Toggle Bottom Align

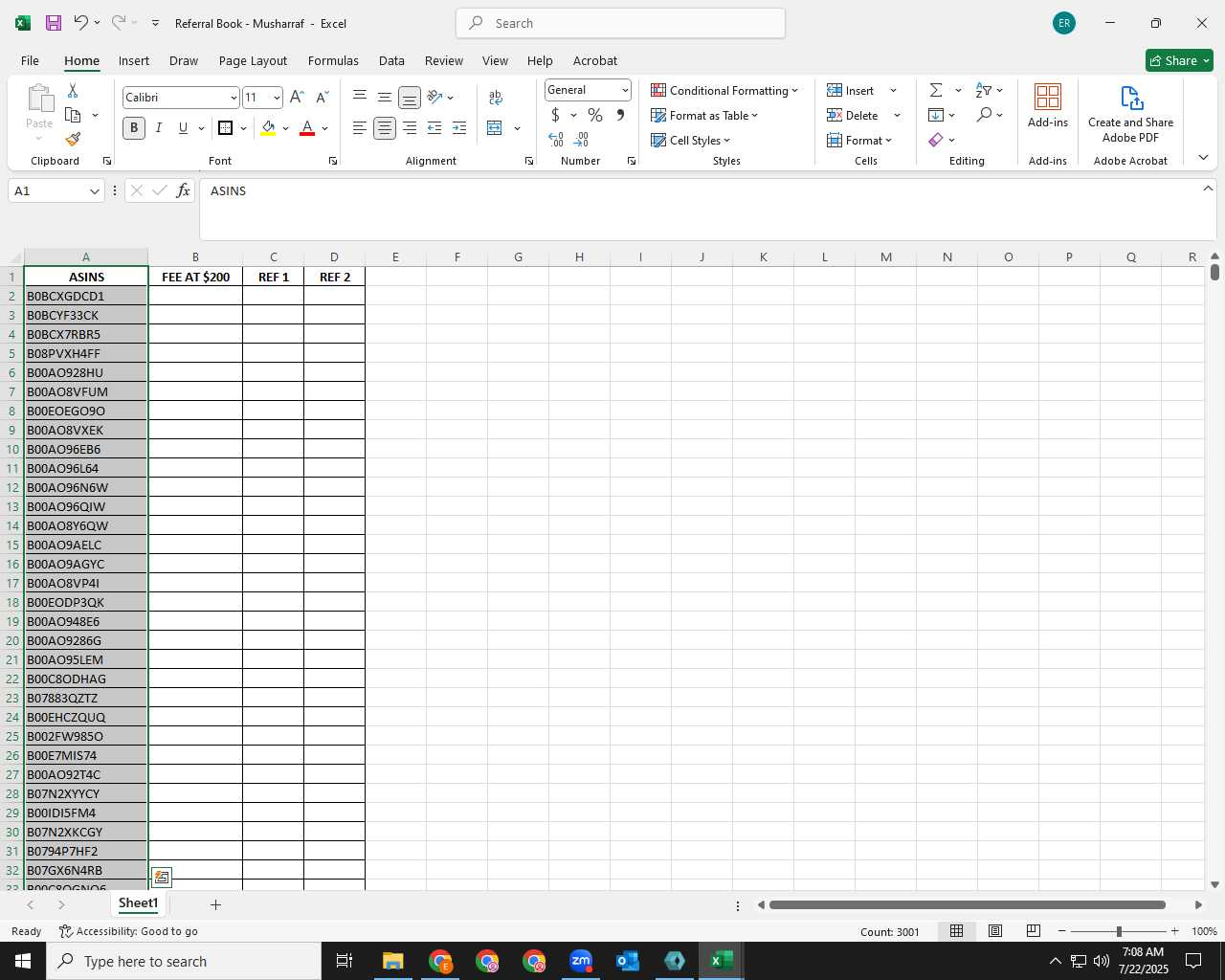click(410, 98)
